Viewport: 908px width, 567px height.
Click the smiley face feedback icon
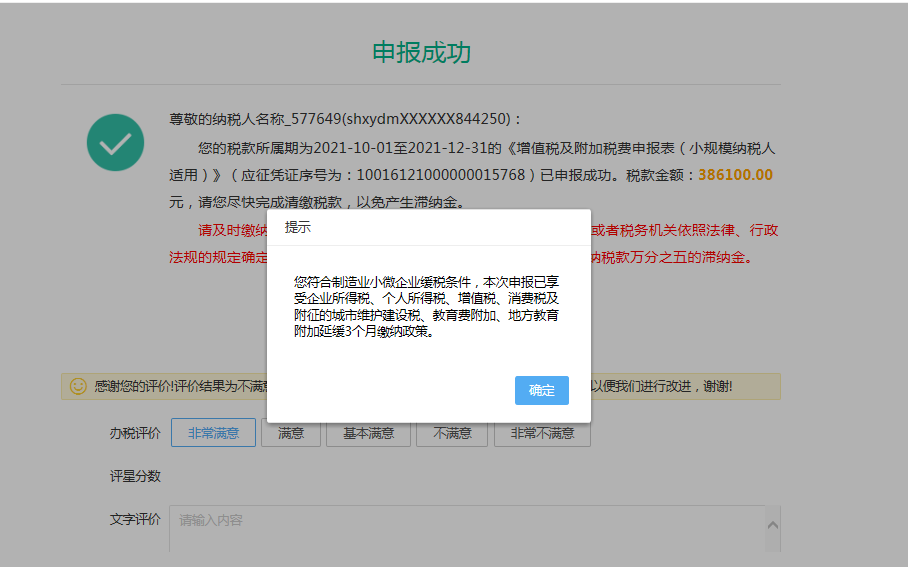[78, 386]
